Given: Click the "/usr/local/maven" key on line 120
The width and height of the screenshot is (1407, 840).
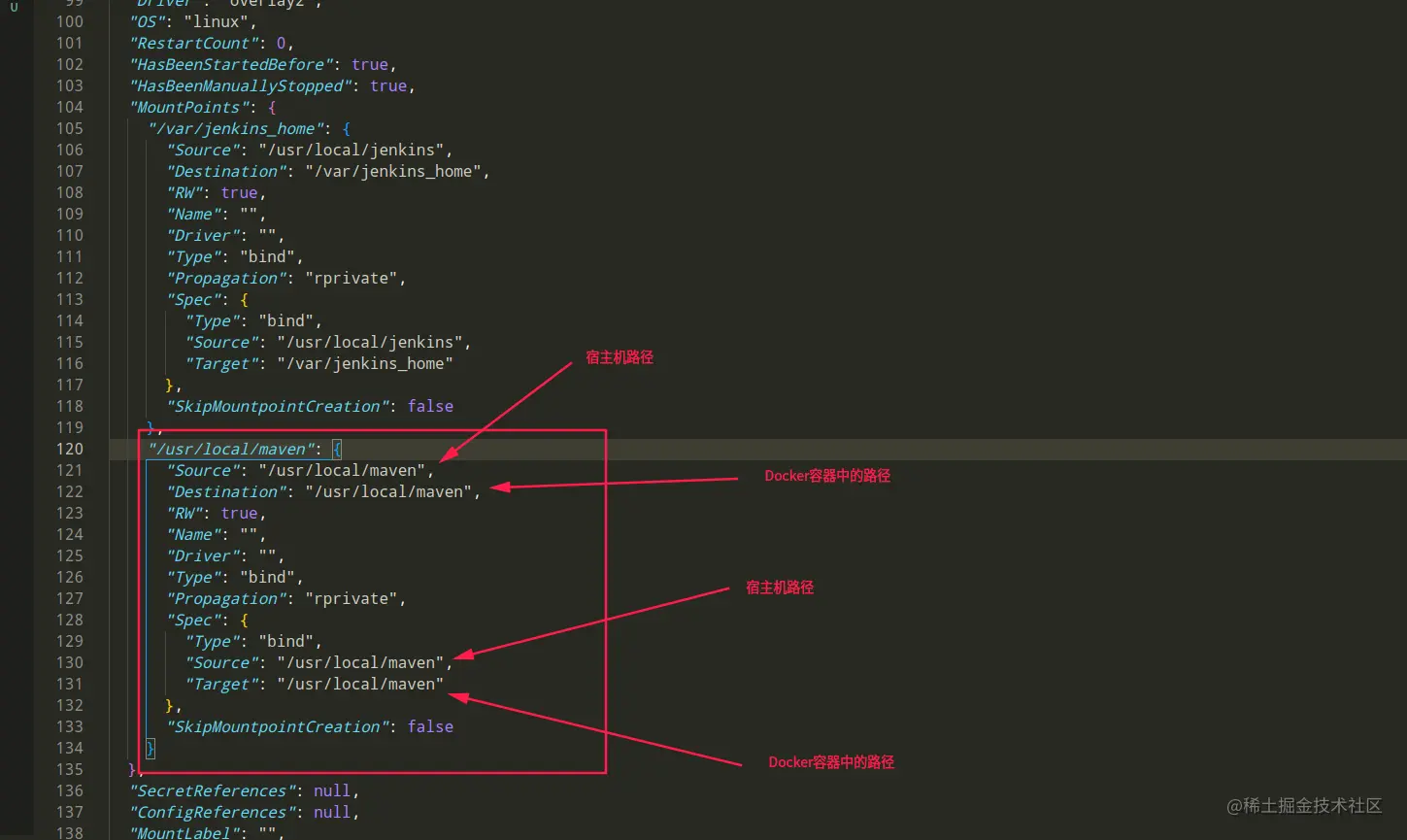Looking at the screenshot, I should [230, 449].
